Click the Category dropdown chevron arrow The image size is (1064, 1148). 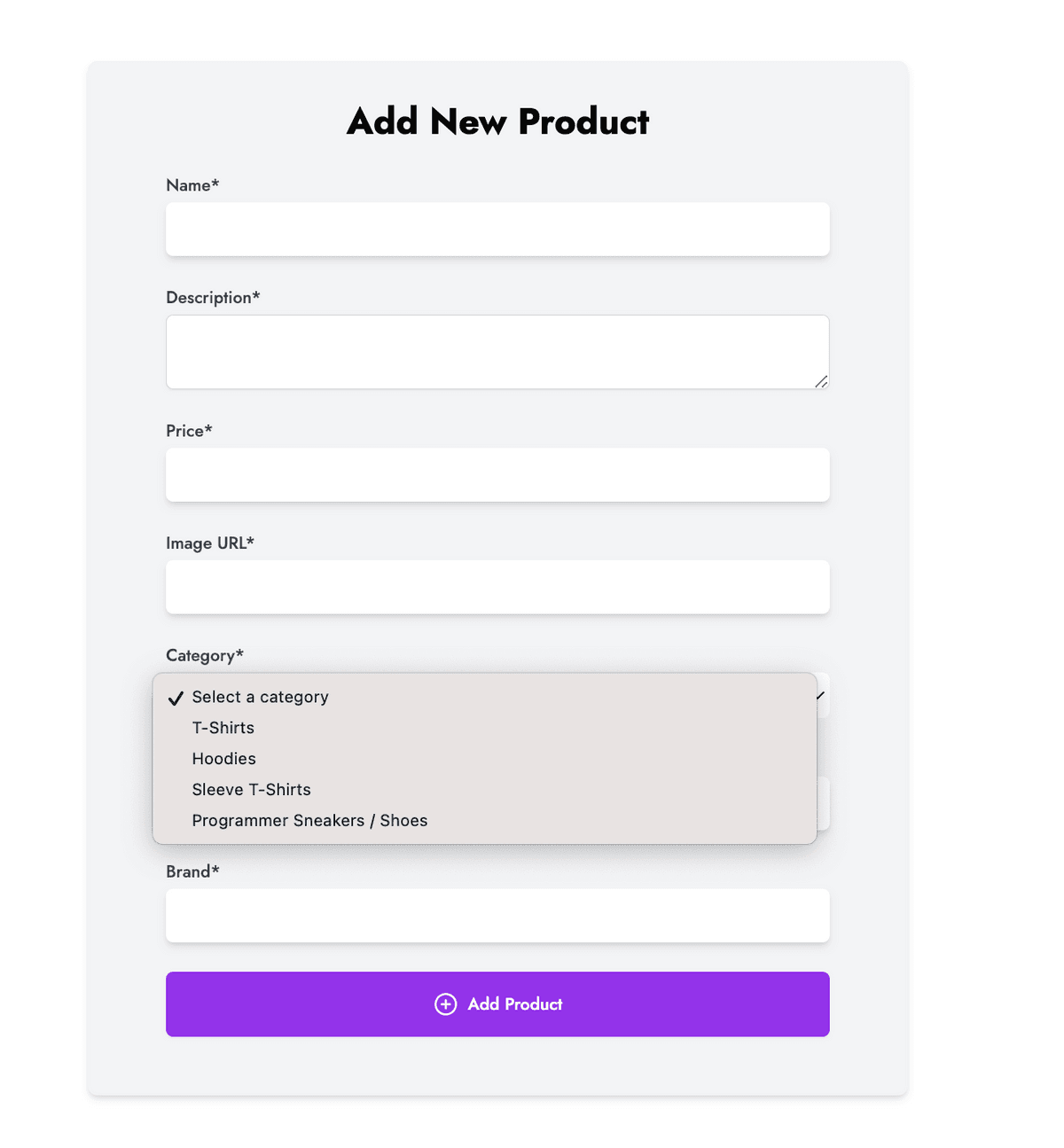[x=821, y=695]
